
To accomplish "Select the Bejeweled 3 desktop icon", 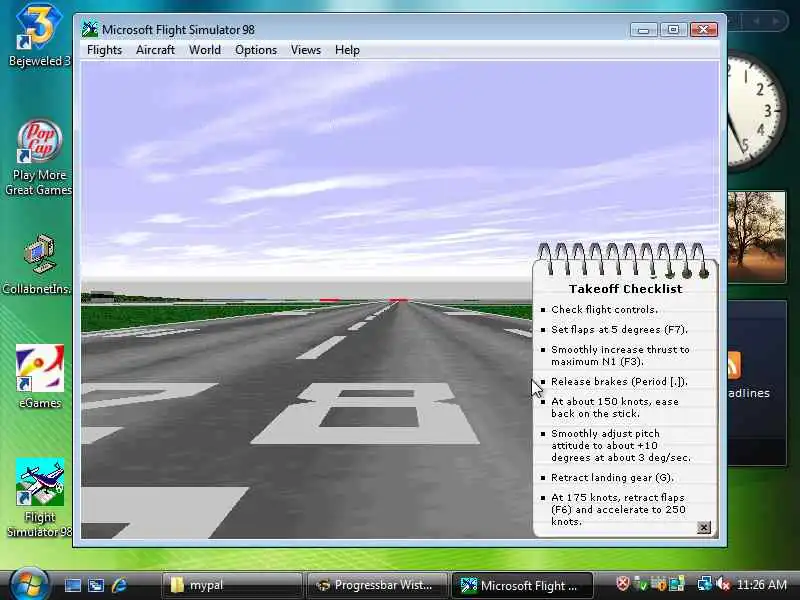I will [39, 36].
